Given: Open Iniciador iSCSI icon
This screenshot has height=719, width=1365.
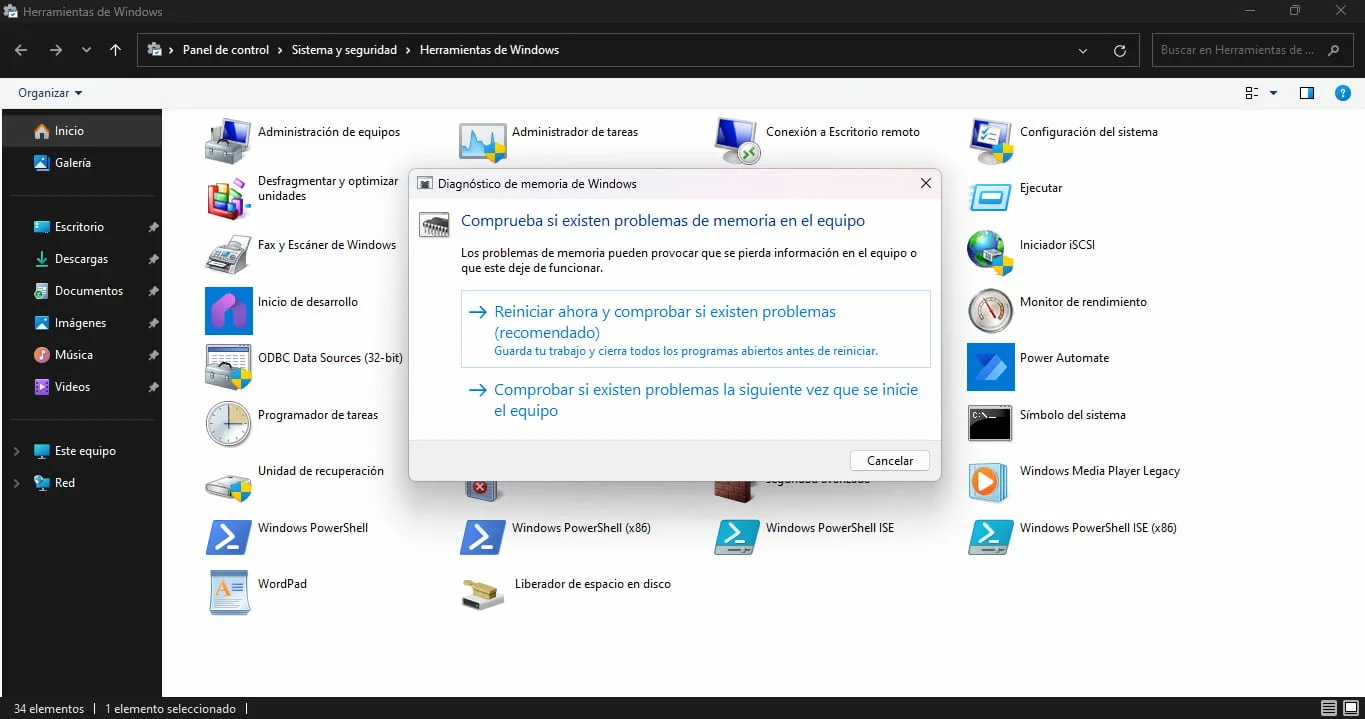Looking at the screenshot, I should 991,253.
